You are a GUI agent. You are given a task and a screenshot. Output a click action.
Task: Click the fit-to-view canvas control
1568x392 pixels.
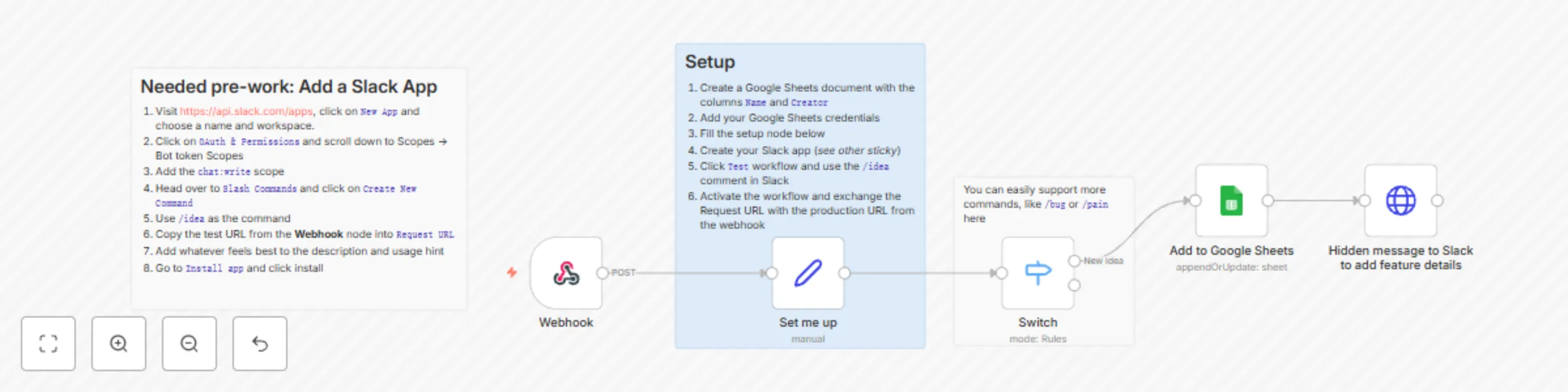(48, 344)
